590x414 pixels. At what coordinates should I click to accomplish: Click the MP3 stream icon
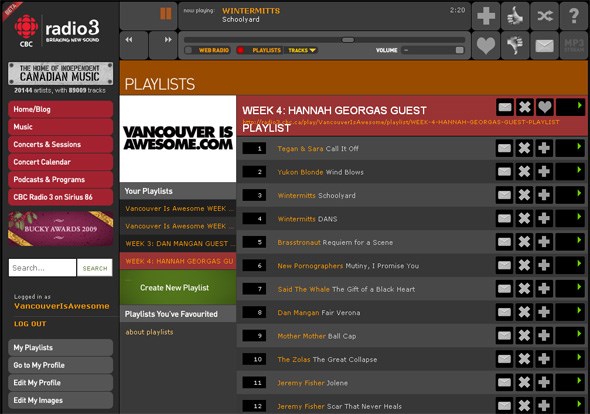point(574,45)
